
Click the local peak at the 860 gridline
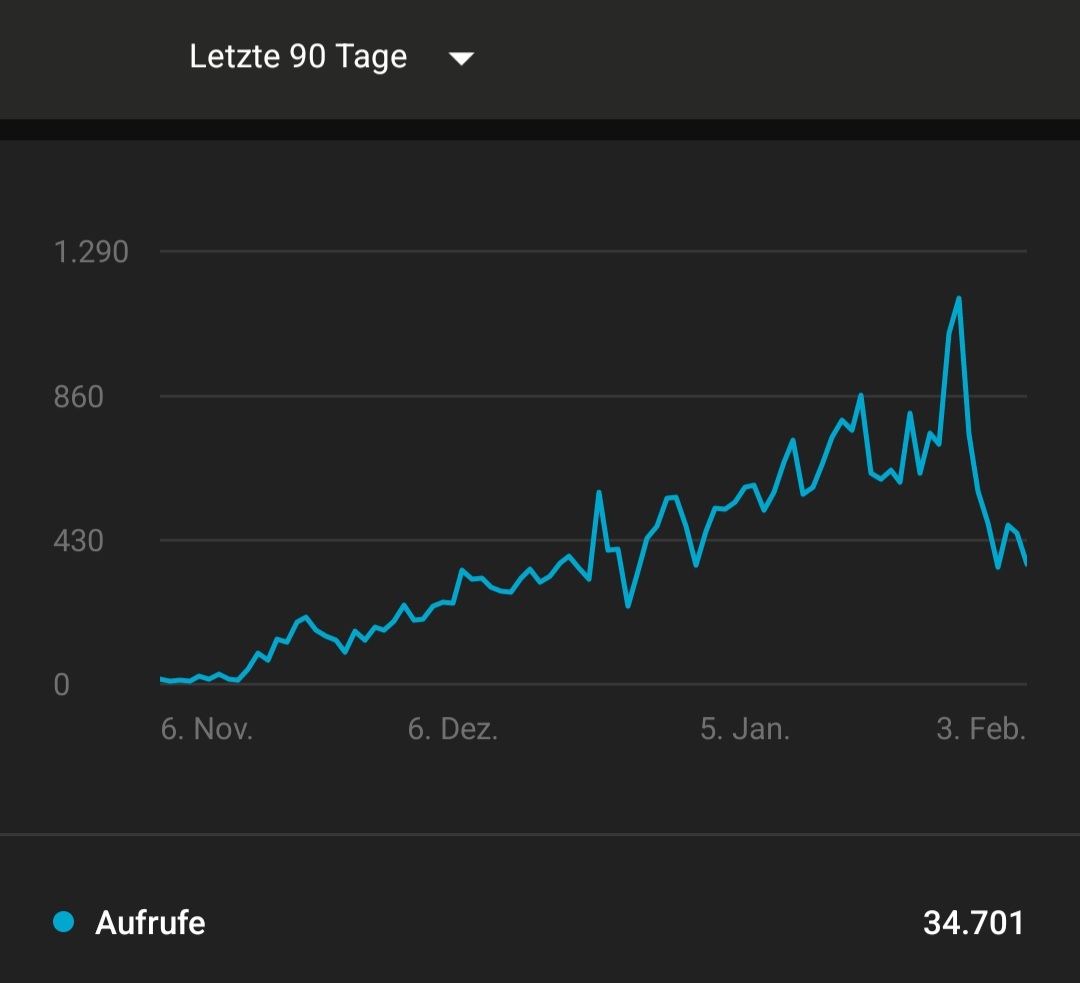pyautogui.click(x=860, y=396)
